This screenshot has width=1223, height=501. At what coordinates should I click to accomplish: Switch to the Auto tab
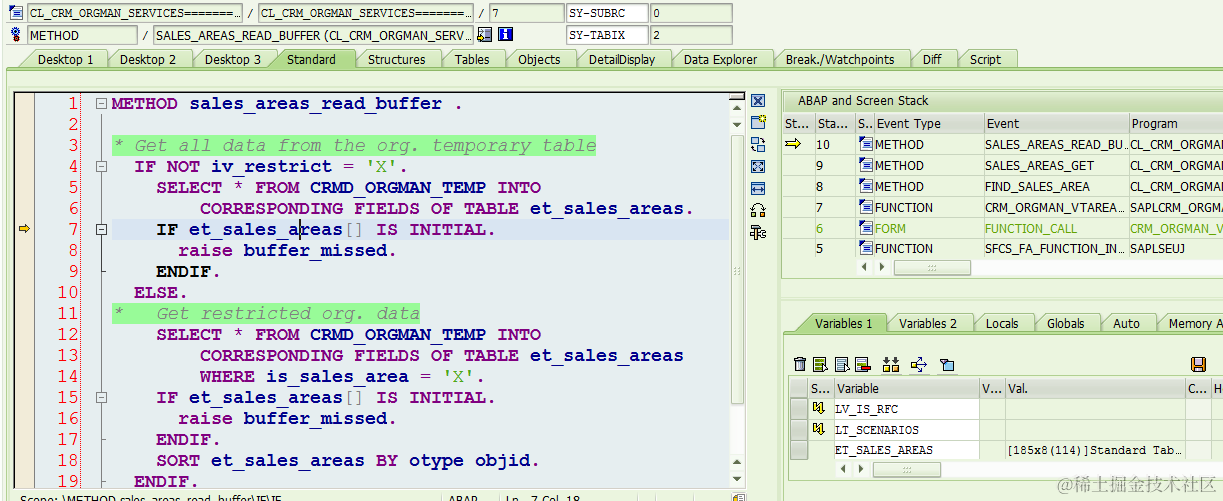point(1126,323)
